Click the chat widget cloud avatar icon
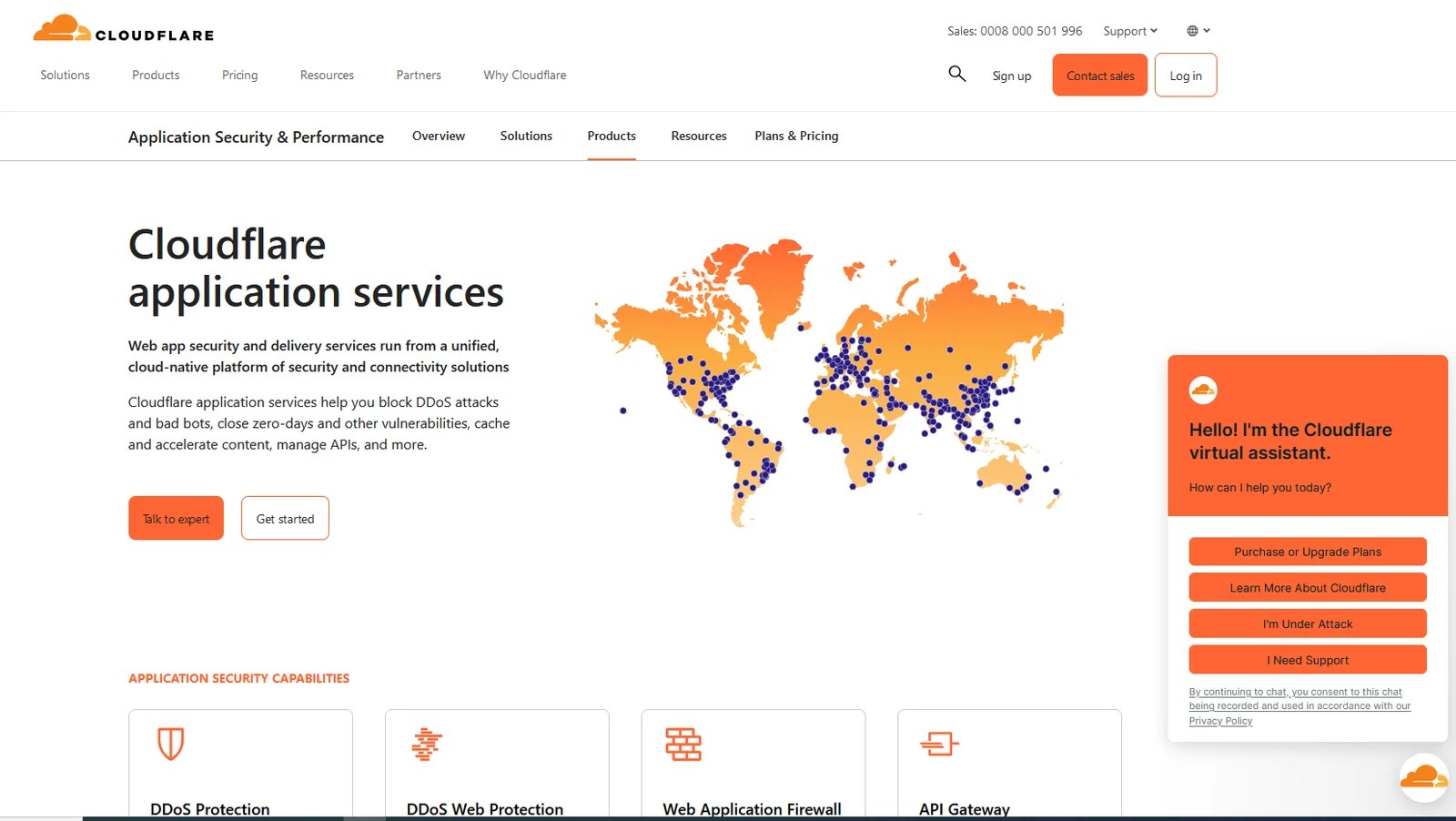The width and height of the screenshot is (1456, 821). pos(1203,390)
